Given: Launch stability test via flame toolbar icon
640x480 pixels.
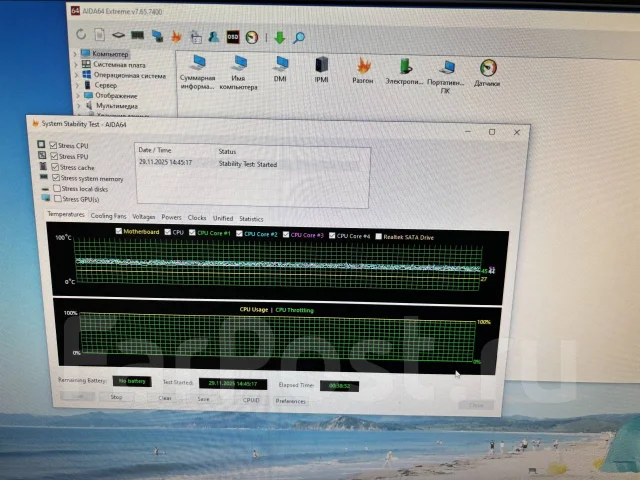Looking at the screenshot, I should [176, 36].
